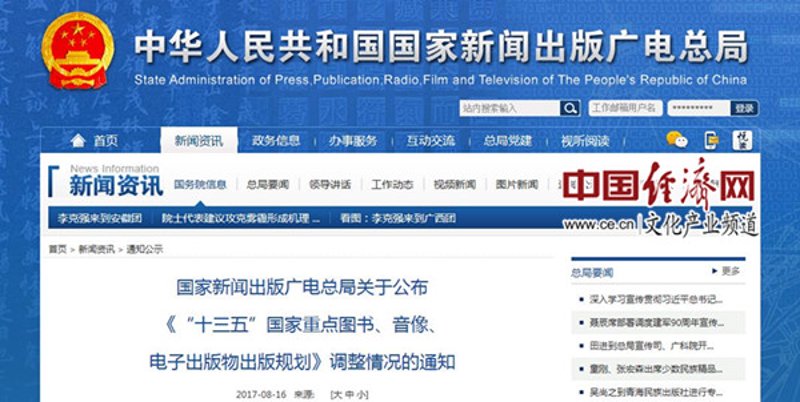Click 首页 in the breadcrumb

(57, 249)
